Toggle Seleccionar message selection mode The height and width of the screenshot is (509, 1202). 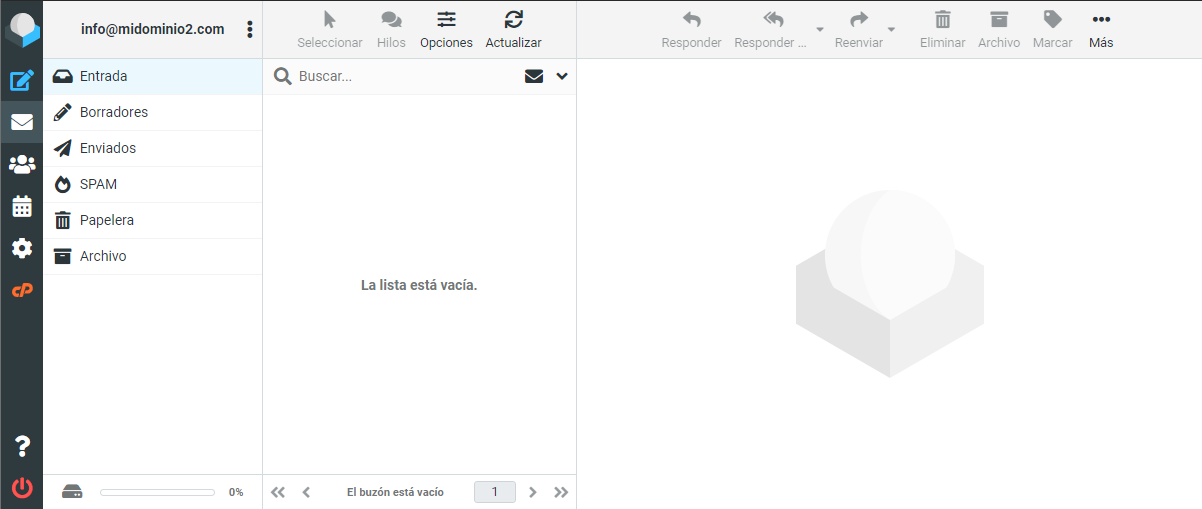330,29
